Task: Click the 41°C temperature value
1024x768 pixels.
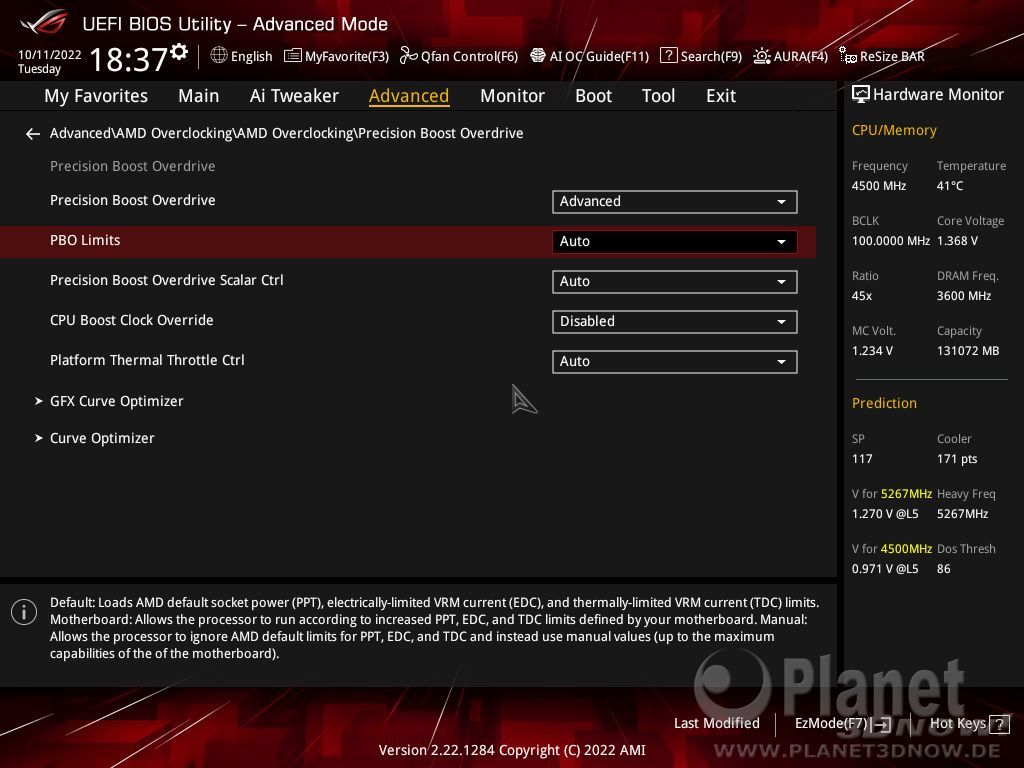Action: coord(950,186)
